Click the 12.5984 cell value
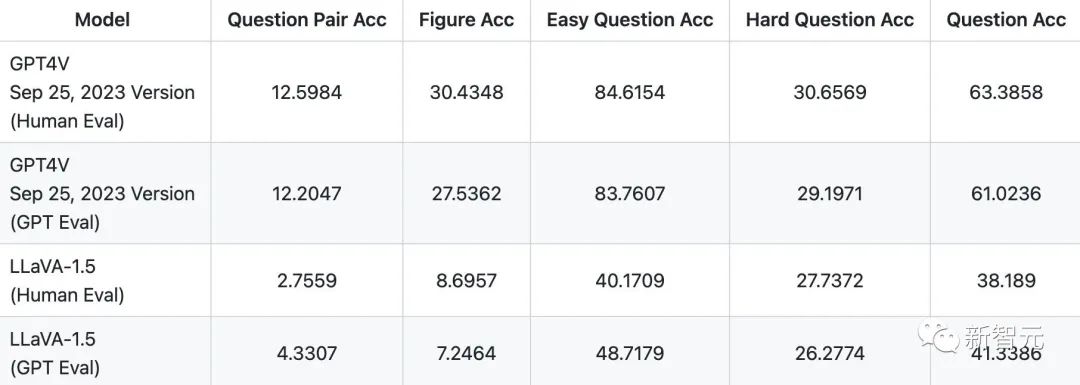1080x385 pixels. (307, 92)
